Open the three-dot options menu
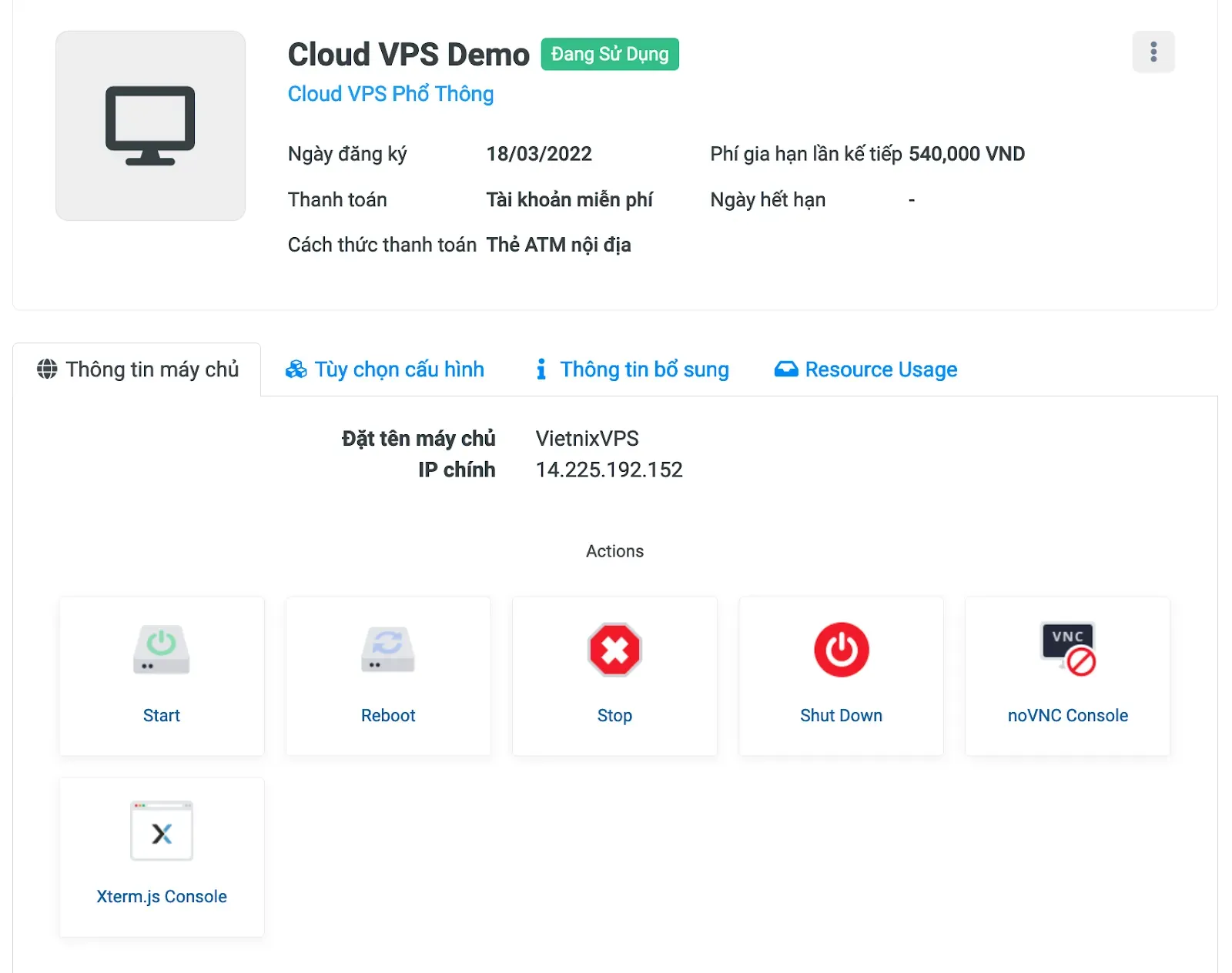 [1153, 52]
